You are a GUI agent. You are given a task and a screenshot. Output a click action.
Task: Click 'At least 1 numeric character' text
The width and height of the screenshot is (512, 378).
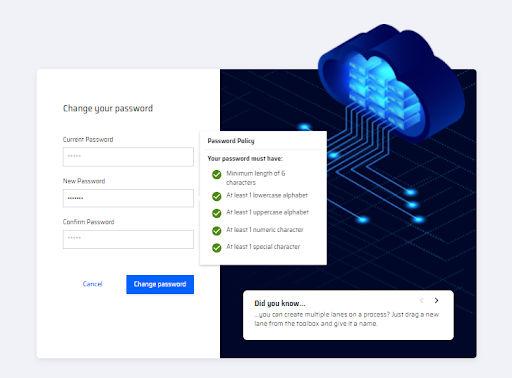click(x=265, y=230)
